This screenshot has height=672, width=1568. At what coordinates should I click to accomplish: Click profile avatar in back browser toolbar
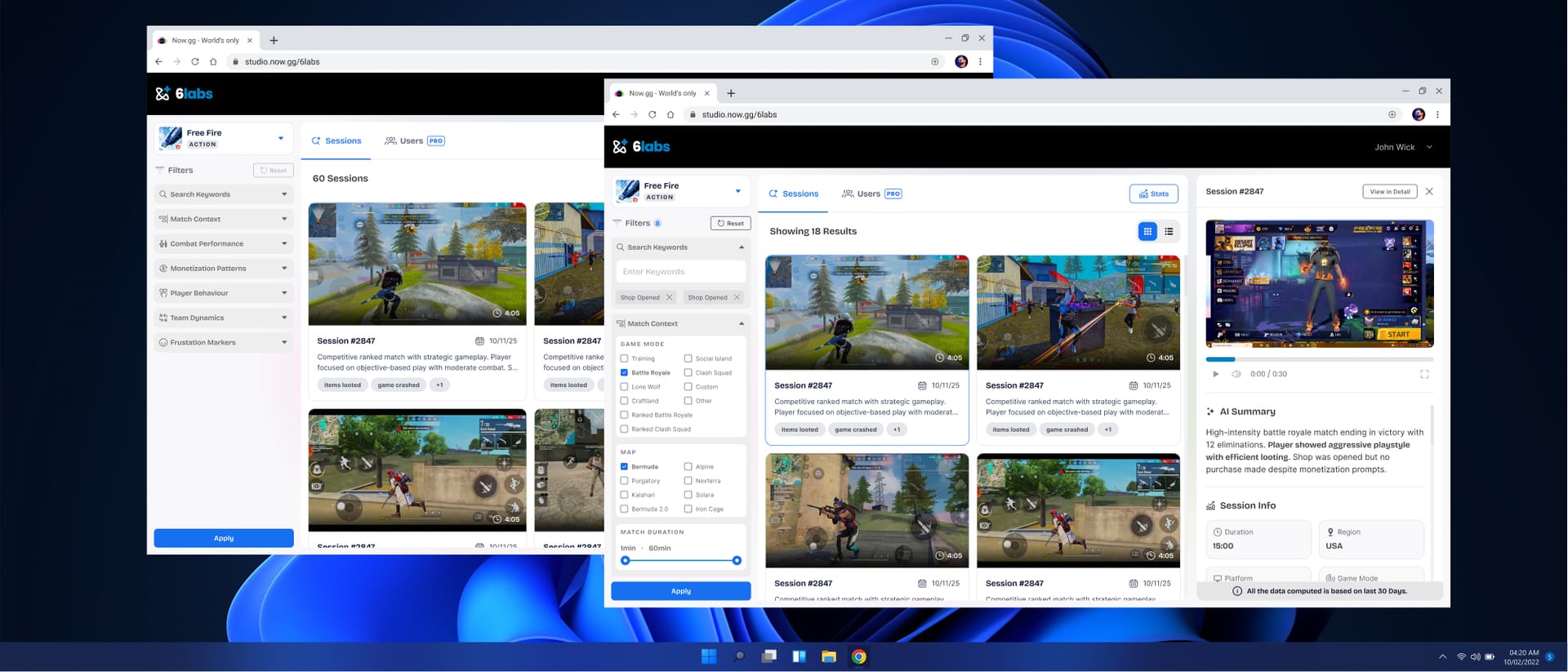click(x=961, y=61)
